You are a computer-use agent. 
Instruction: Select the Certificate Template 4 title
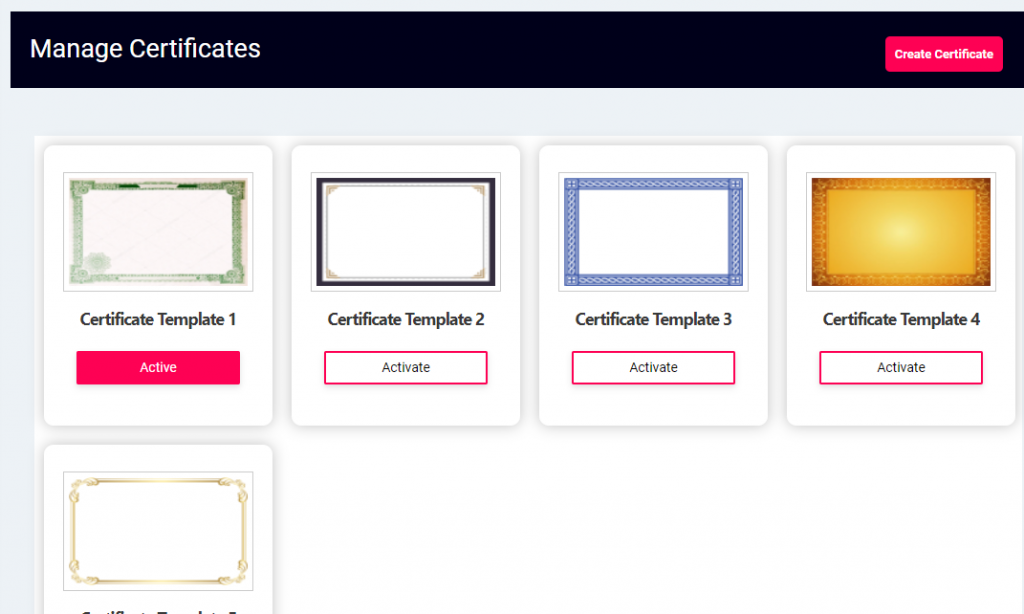coord(901,319)
